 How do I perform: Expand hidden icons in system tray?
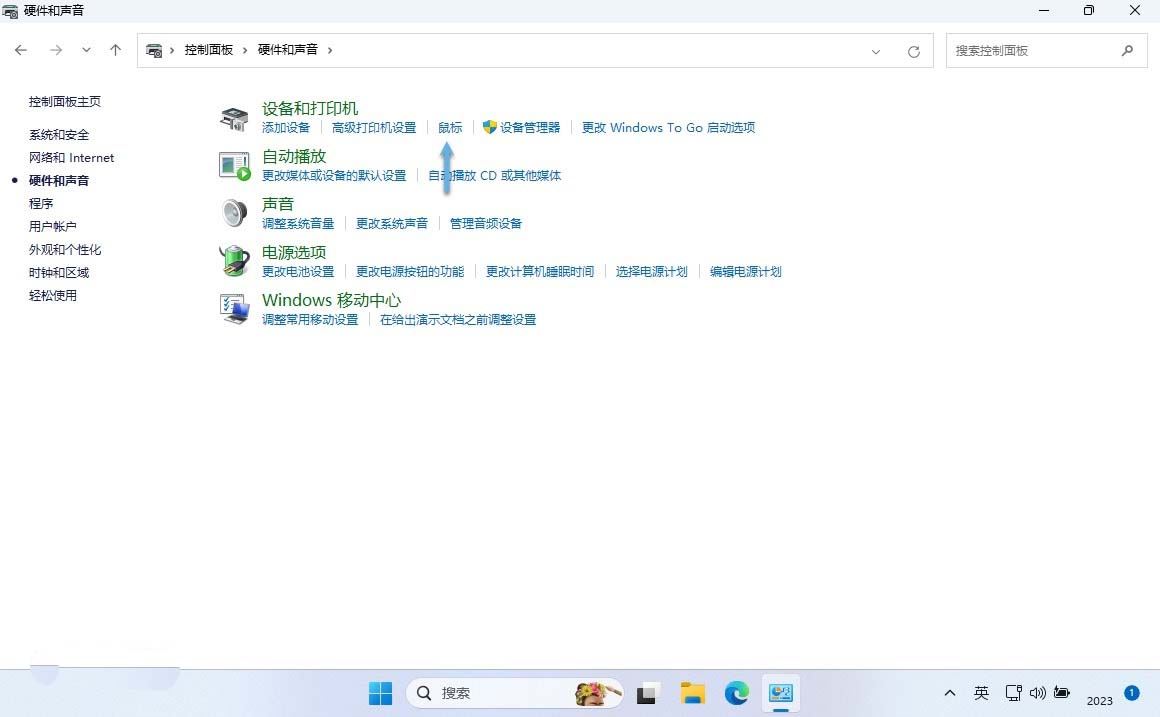[x=949, y=692]
